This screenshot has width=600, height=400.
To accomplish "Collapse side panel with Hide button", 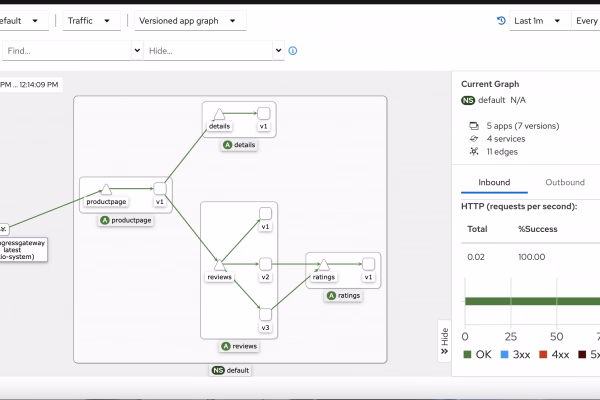I will 444,341.
